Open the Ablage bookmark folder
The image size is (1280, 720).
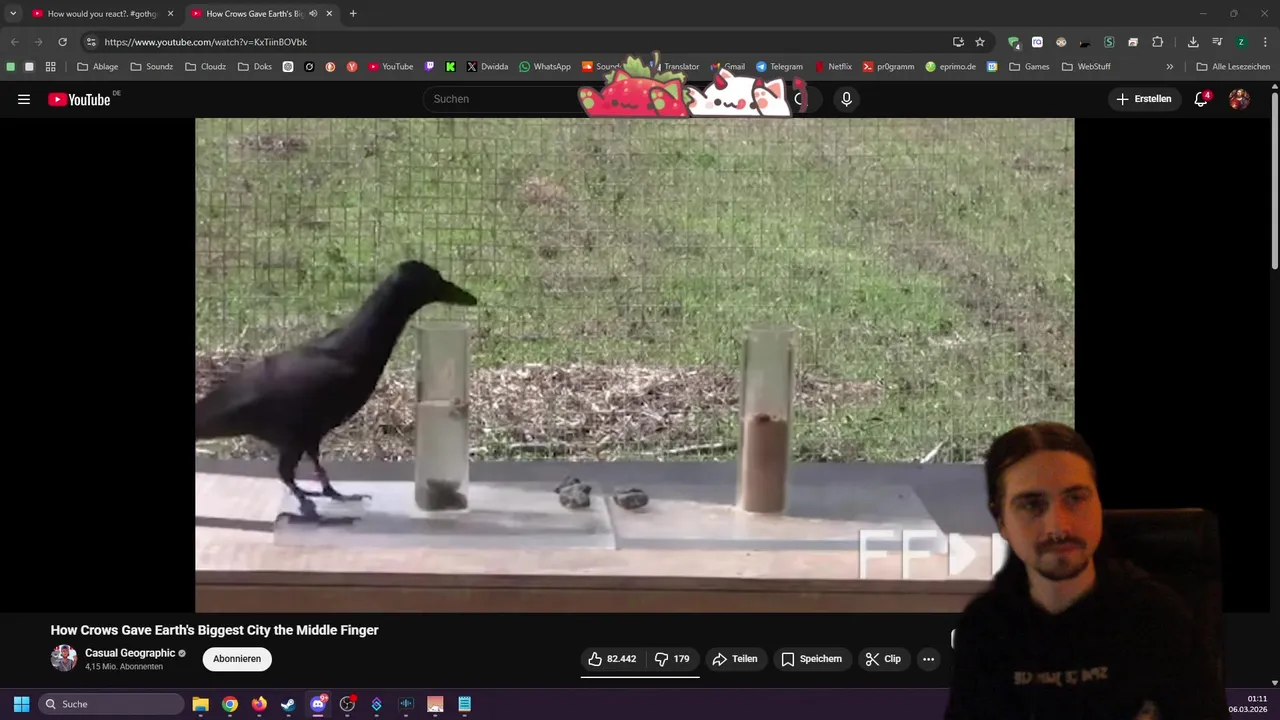pyautogui.click(x=98, y=67)
